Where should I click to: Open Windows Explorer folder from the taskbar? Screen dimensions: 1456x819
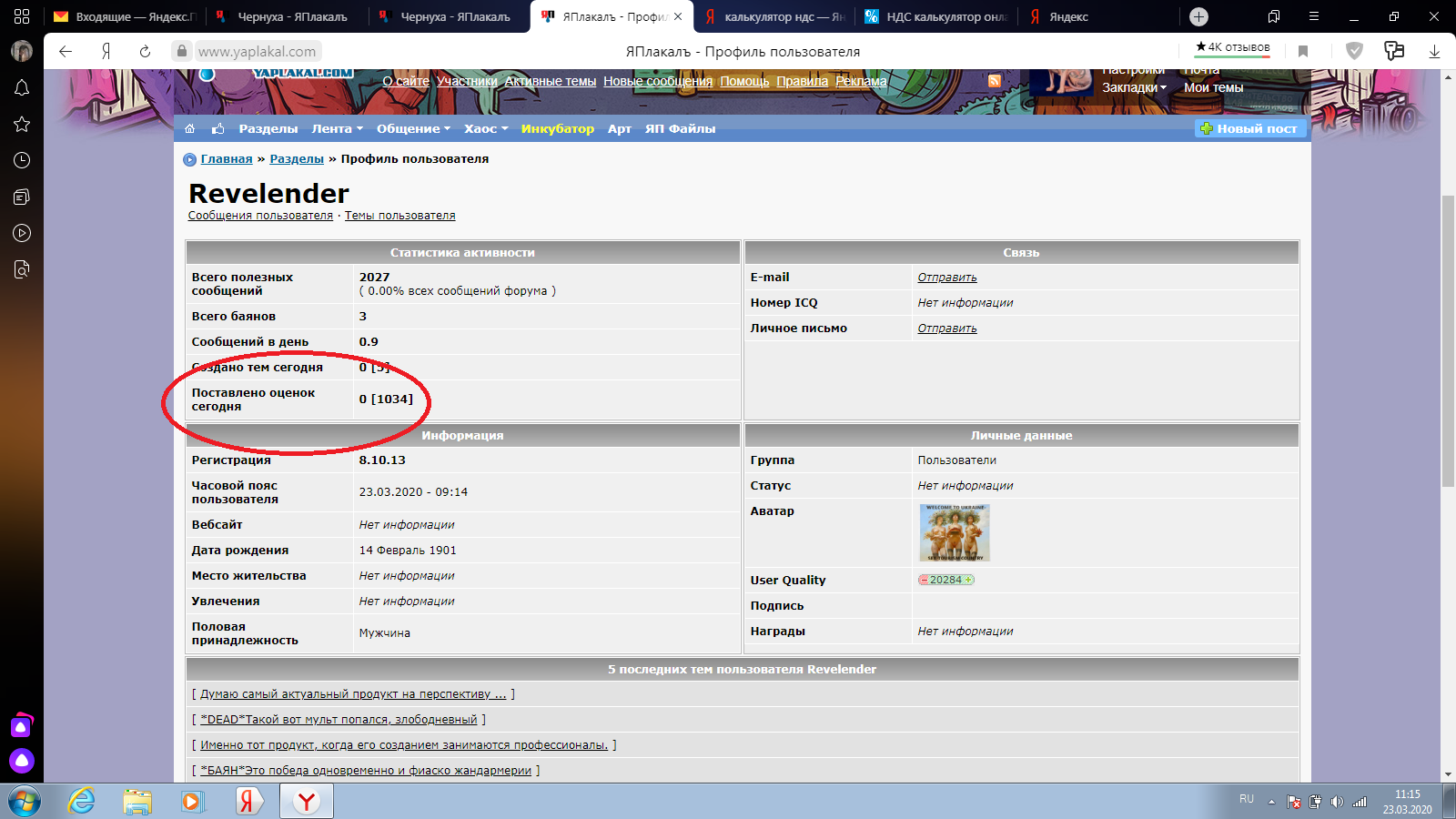pyautogui.click(x=137, y=801)
